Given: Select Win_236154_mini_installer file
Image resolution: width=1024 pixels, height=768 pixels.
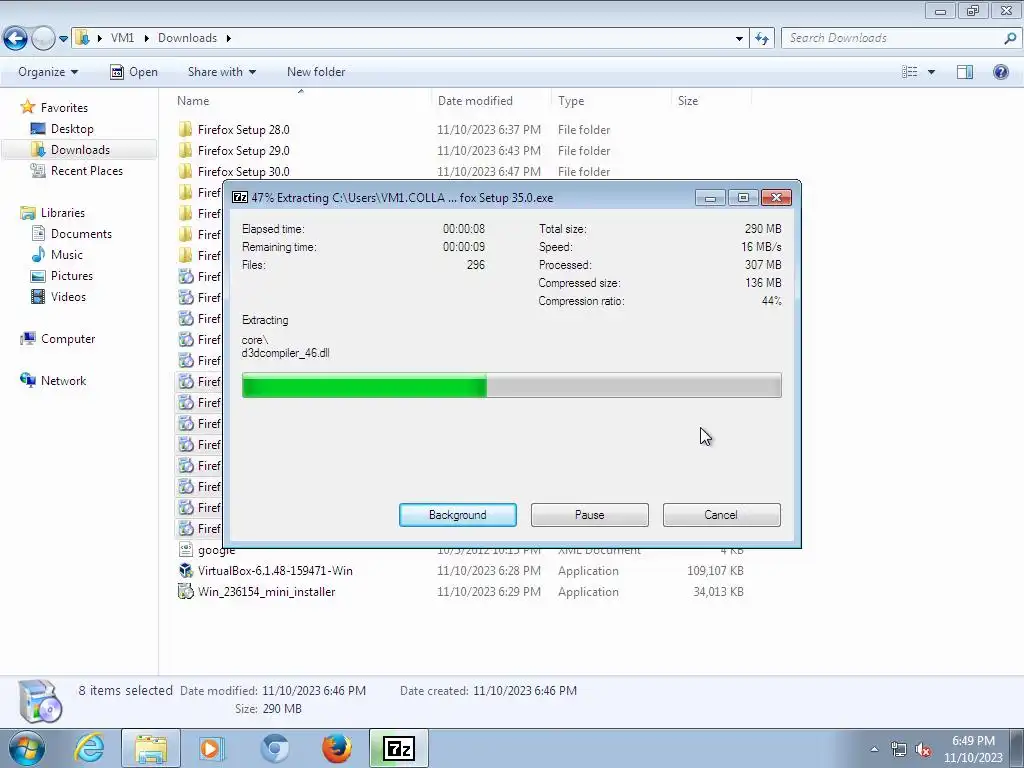Looking at the screenshot, I should (266, 592).
